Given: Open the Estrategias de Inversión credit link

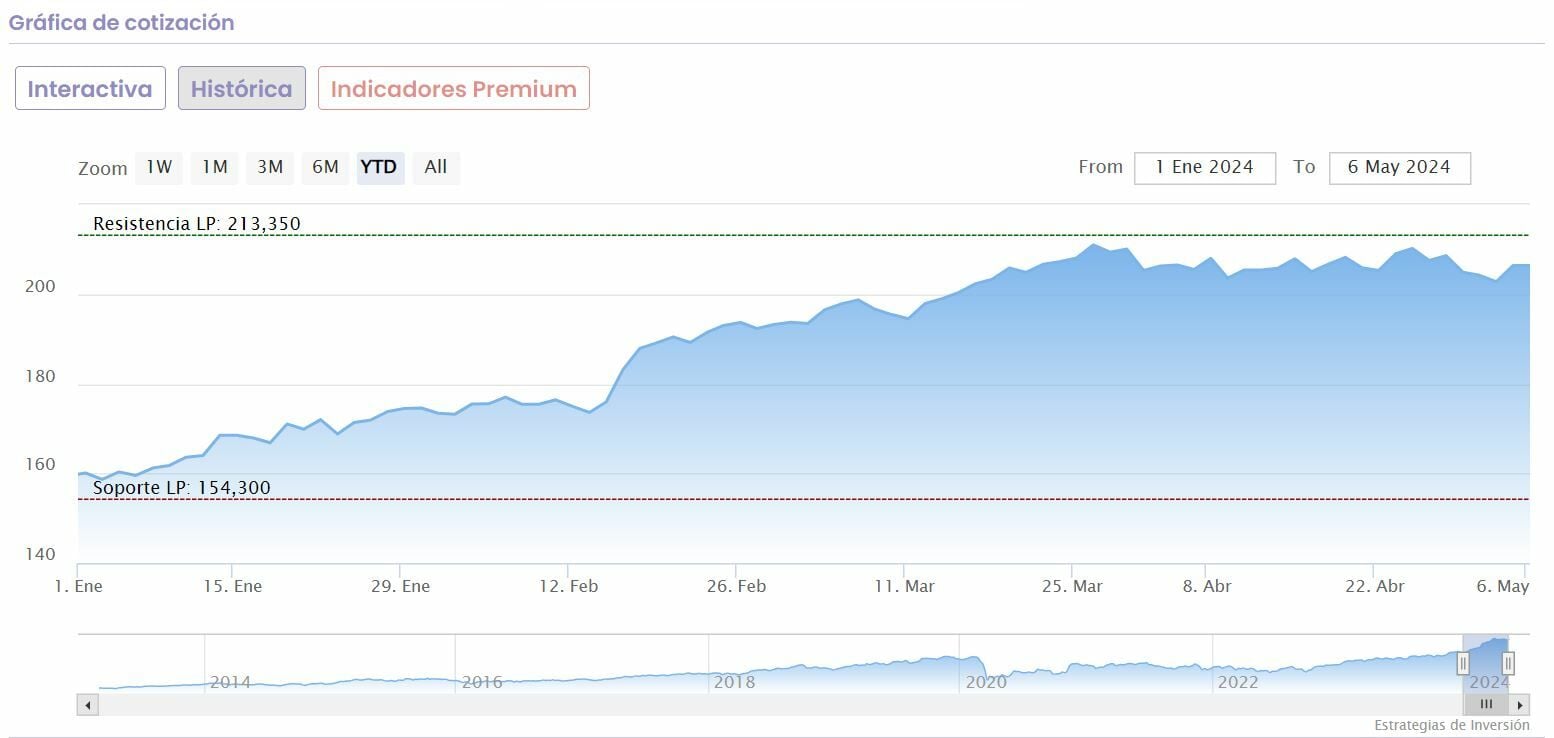Looking at the screenshot, I should pos(1451,725).
